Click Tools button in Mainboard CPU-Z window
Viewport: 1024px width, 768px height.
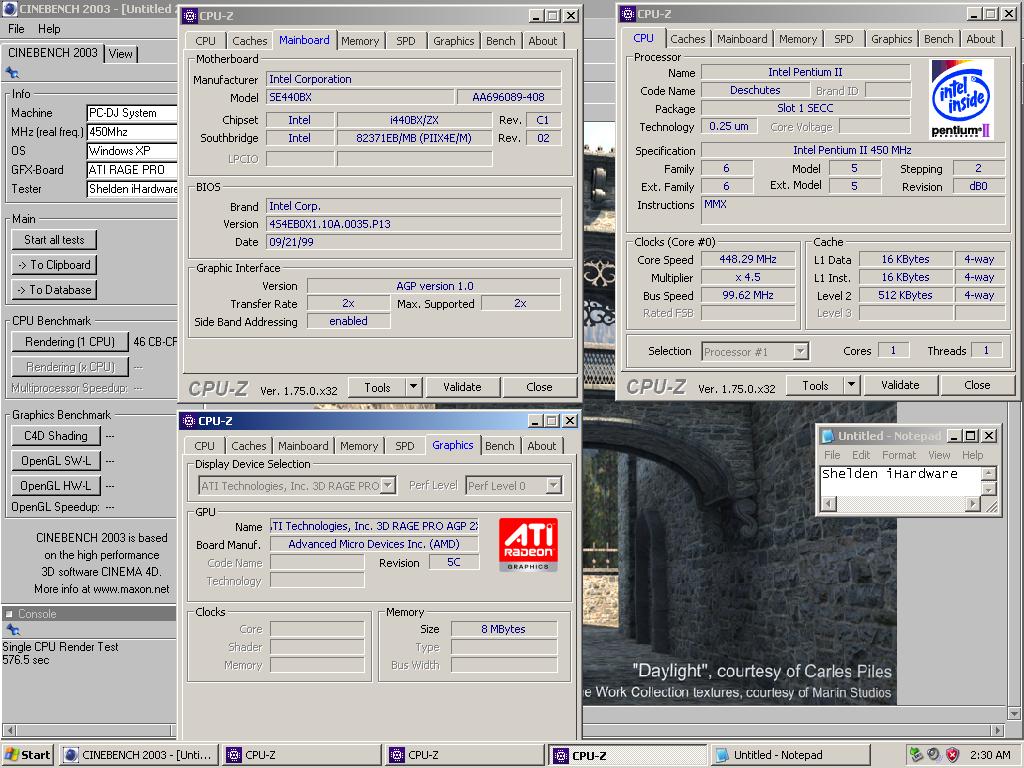pos(377,387)
